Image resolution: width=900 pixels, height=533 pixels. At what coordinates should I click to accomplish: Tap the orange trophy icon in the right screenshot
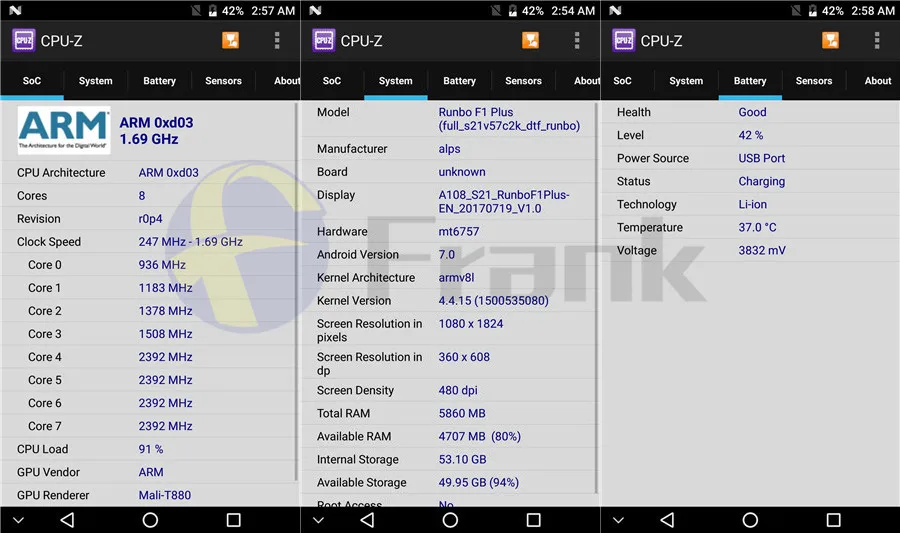click(x=831, y=40)
